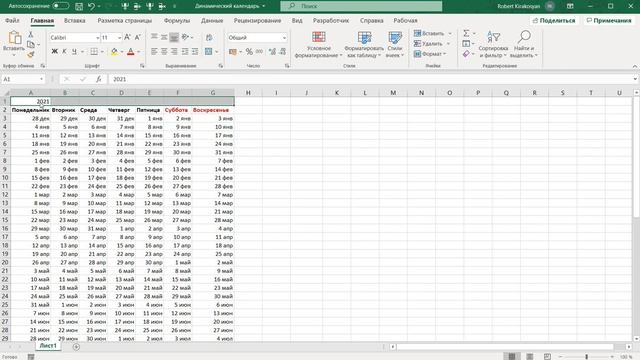Click AutoSum sigma icon
The image size is (640, 360).
(466, 33)
